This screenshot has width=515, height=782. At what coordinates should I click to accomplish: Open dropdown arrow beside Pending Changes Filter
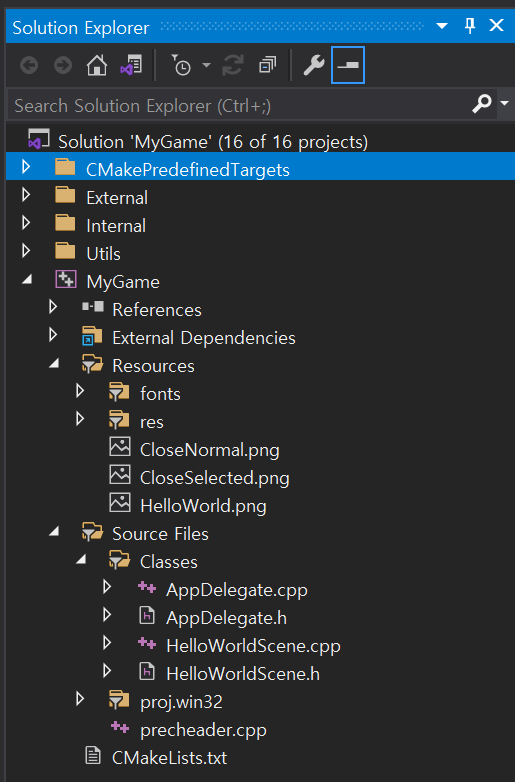pyautogui.click(x=206, y=65)
